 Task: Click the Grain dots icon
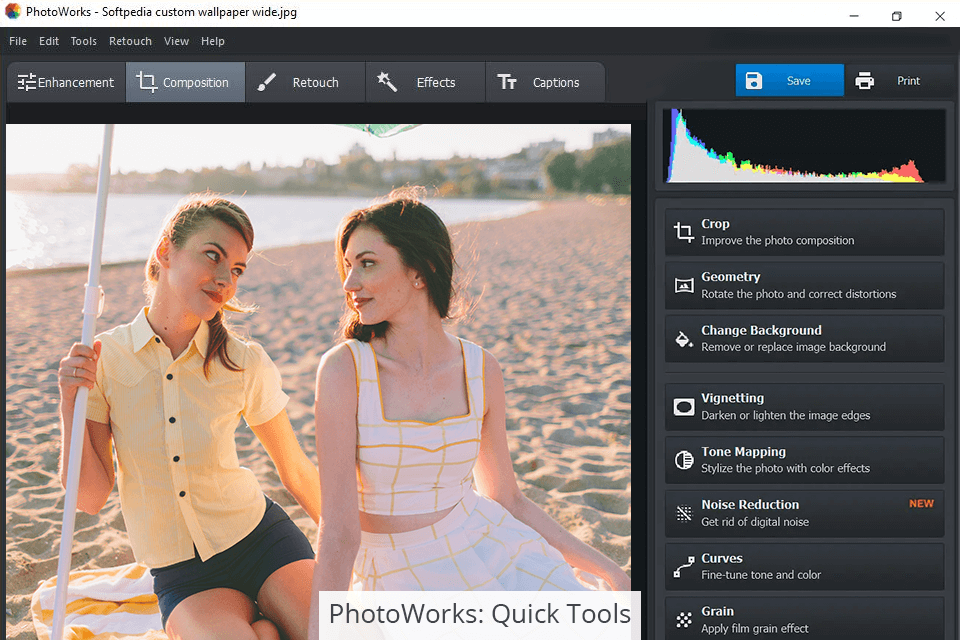pyautogui.click(x=683, y=620)
